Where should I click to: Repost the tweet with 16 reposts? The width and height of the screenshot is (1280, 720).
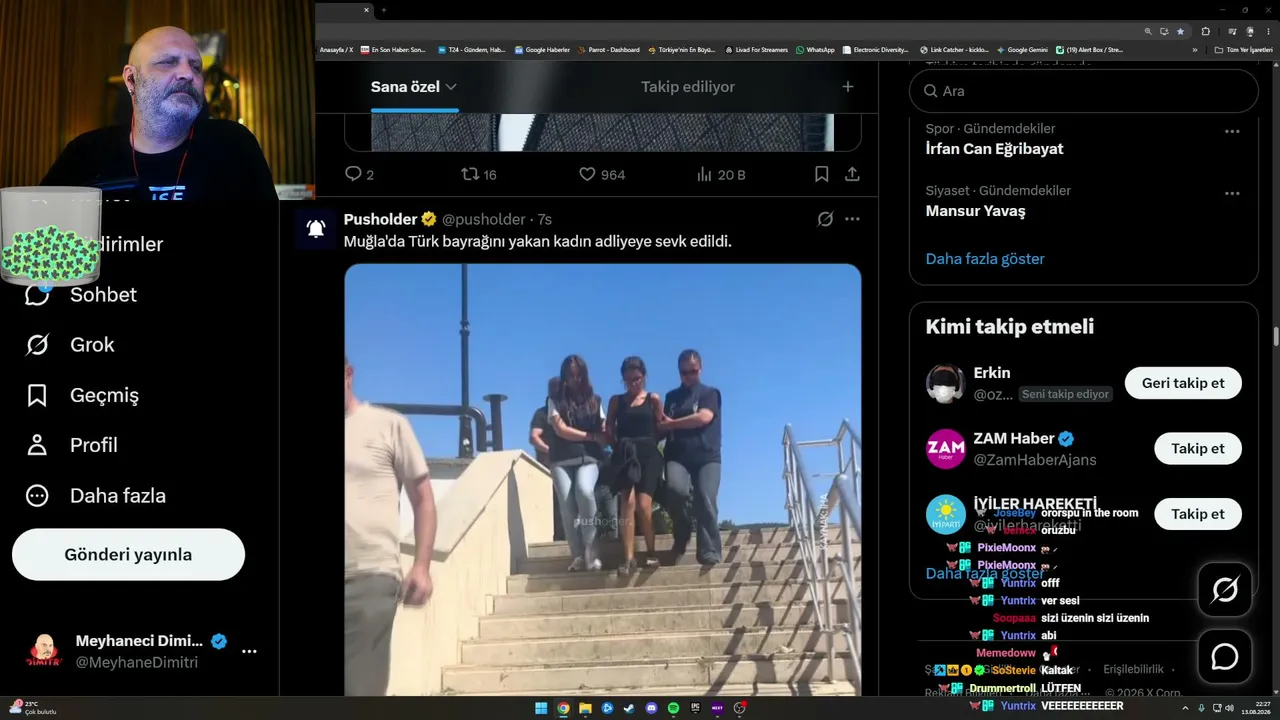point(479,174)
